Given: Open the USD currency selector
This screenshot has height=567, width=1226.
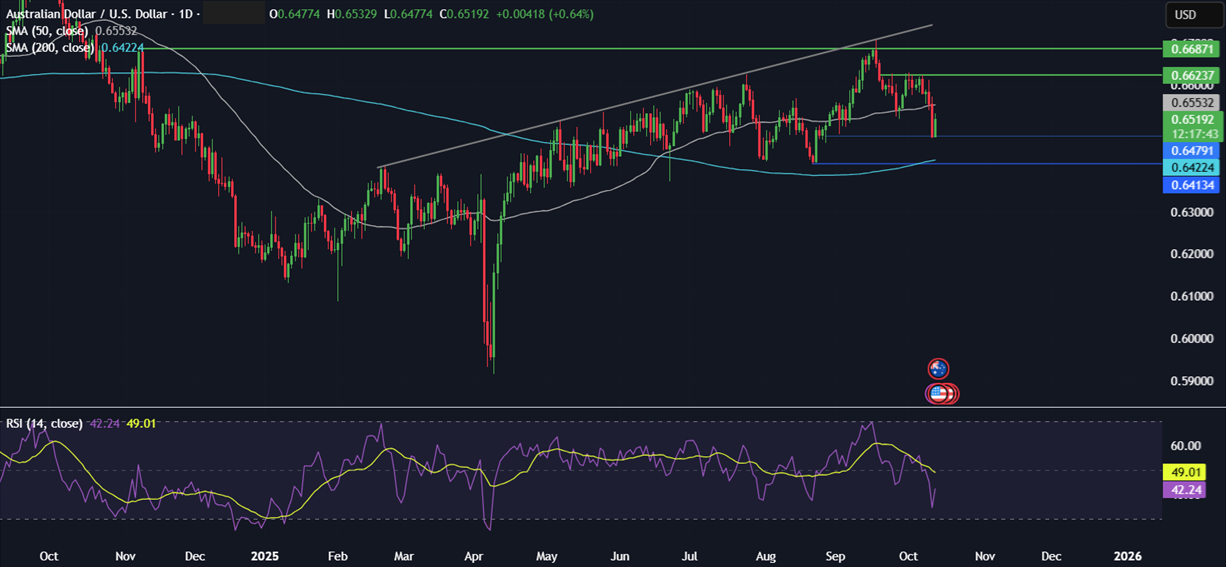Looking at the screenshot, I should pos(1186,15).
